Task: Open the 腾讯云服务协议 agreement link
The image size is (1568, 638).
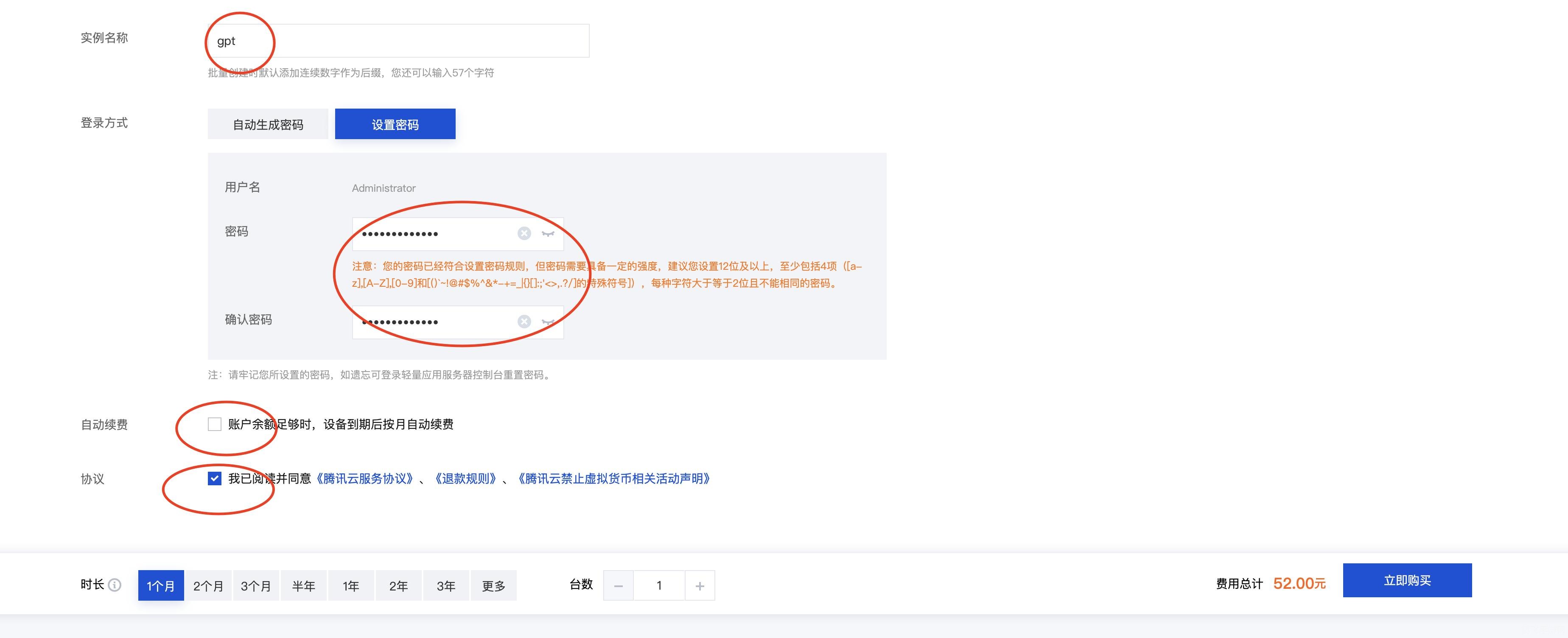Action: [366, 479]
